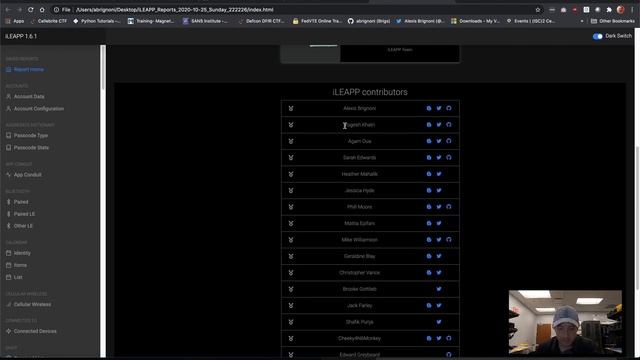
Task: Click the iLEAPP 1.6.1 header title
Action: (21, 36)
